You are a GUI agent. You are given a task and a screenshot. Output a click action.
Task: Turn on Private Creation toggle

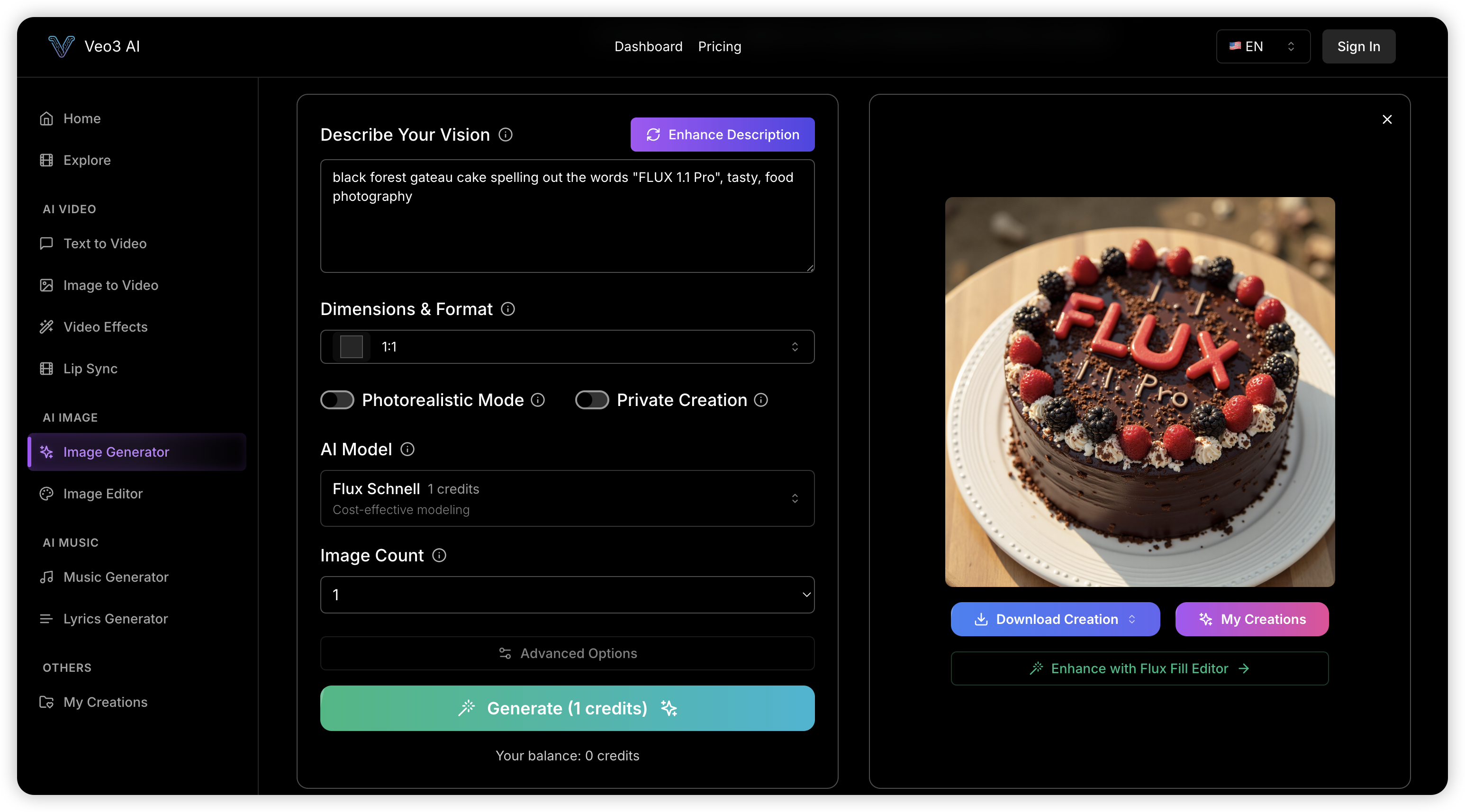[592, 400]
